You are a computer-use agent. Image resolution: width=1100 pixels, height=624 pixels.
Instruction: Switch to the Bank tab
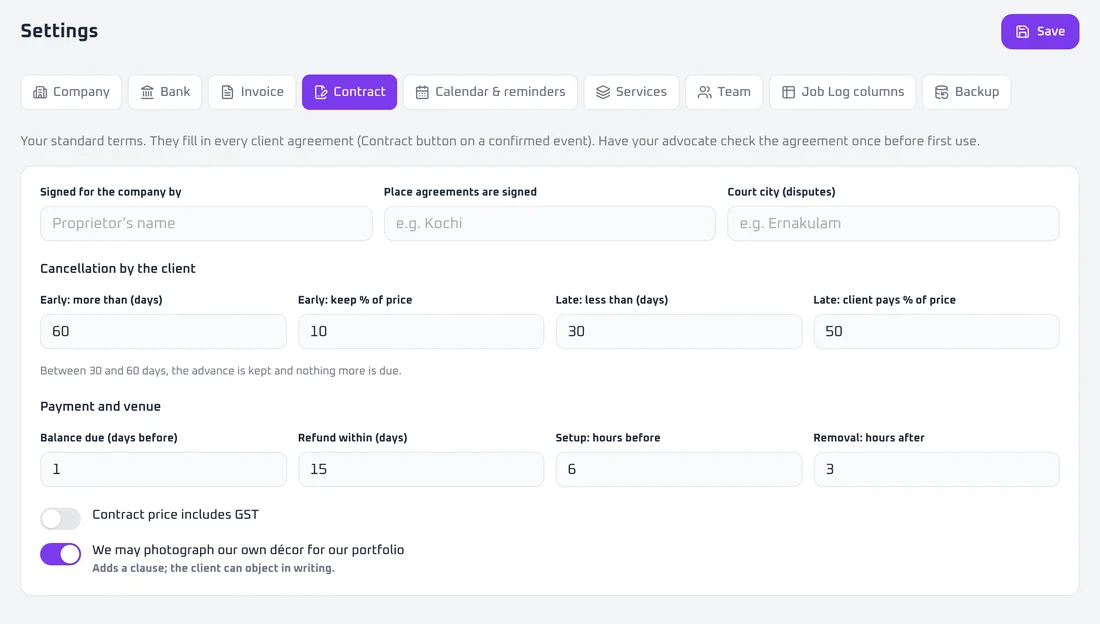click(165, 92)
